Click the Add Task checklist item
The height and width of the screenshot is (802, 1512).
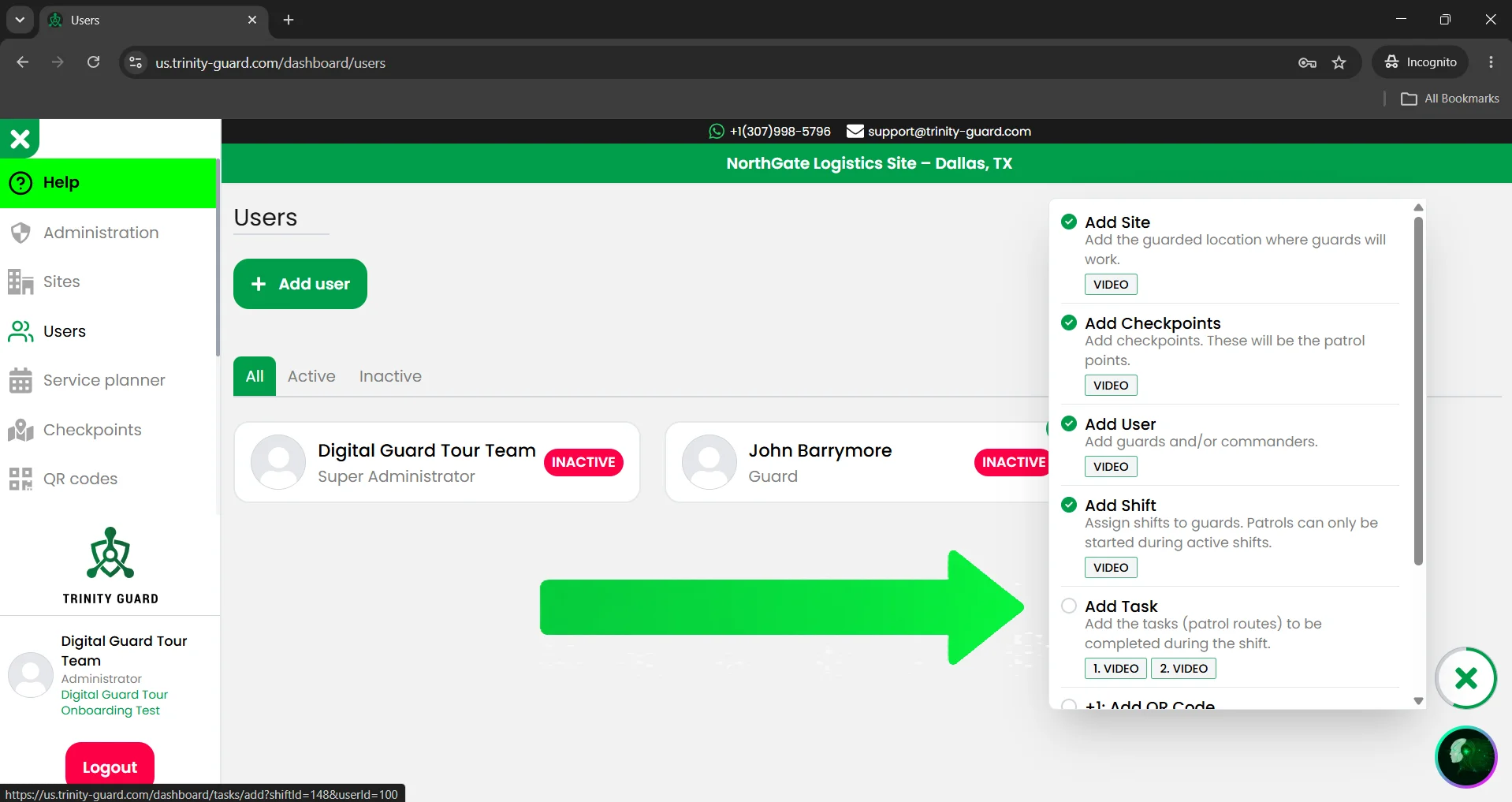coord(1121,606)
